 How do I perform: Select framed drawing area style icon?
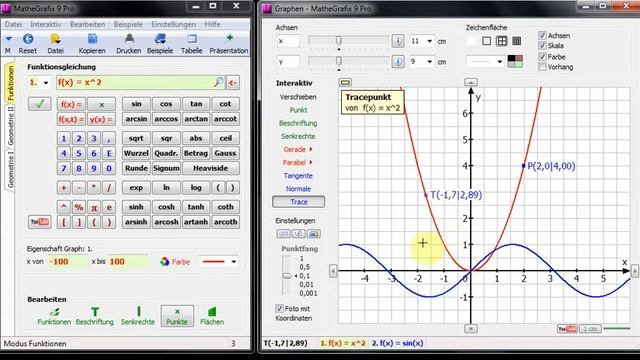[x=487, y=41]
